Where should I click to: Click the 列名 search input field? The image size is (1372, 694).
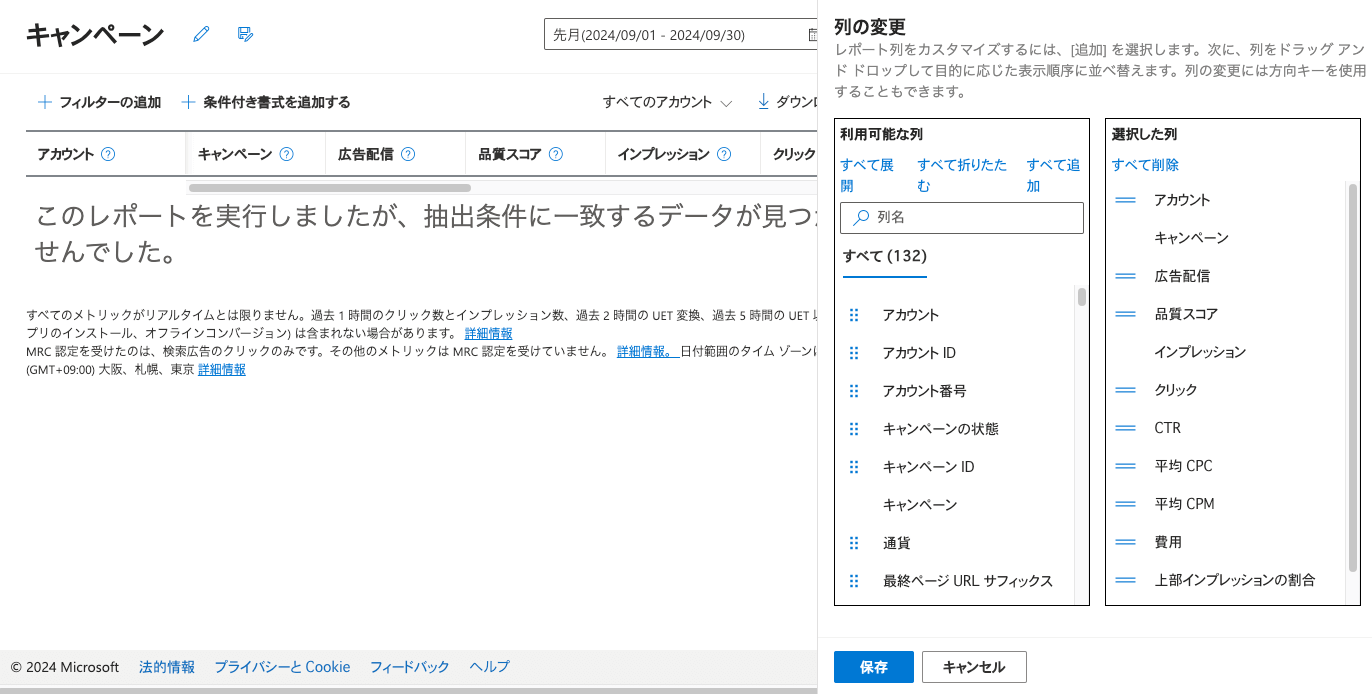pyautogui.click(x=962, y=218)
